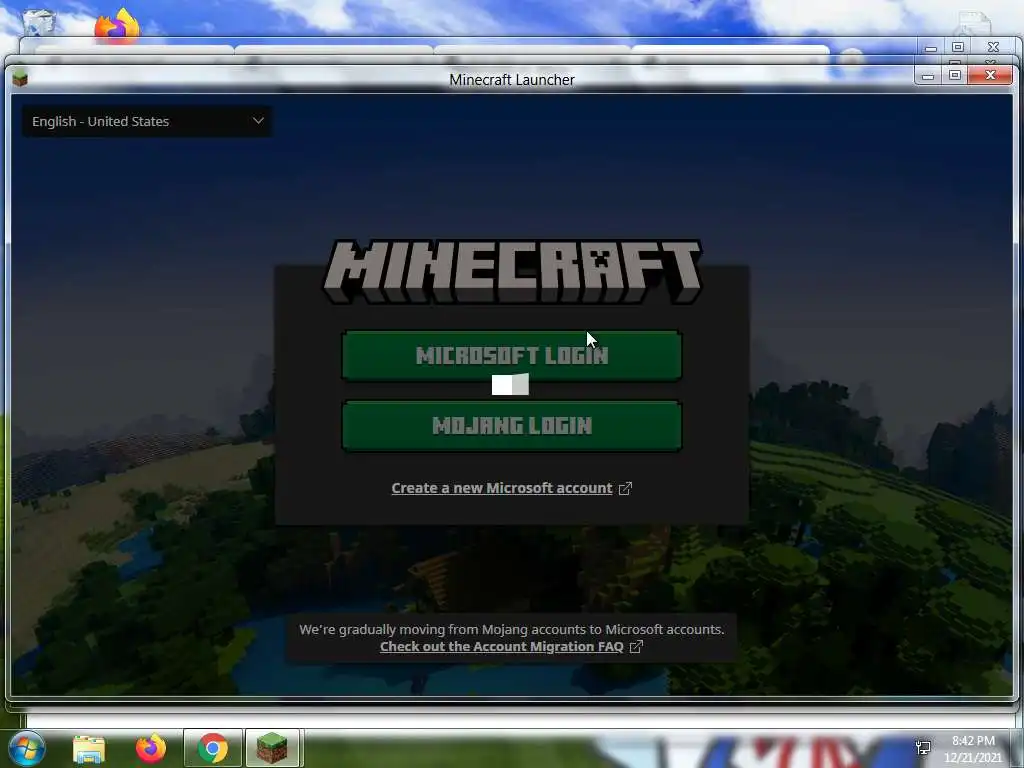Image resolution: width=1024 pixels, height=768 pixels.
Task: Click the Mojang Login button
Action: pyautogui.click(x=511, y=426)
